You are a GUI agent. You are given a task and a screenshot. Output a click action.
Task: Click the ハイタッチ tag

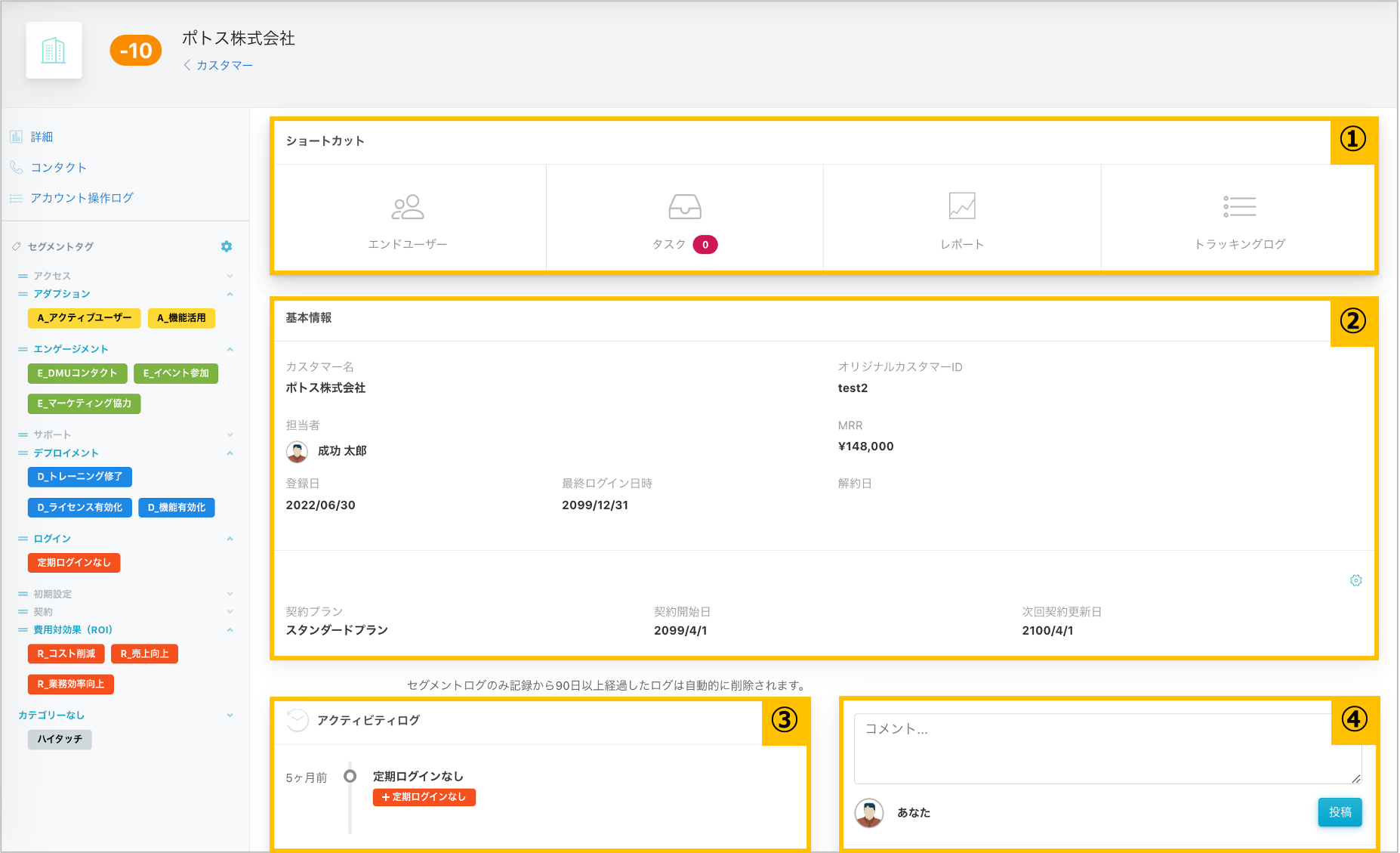pos(60,740)
